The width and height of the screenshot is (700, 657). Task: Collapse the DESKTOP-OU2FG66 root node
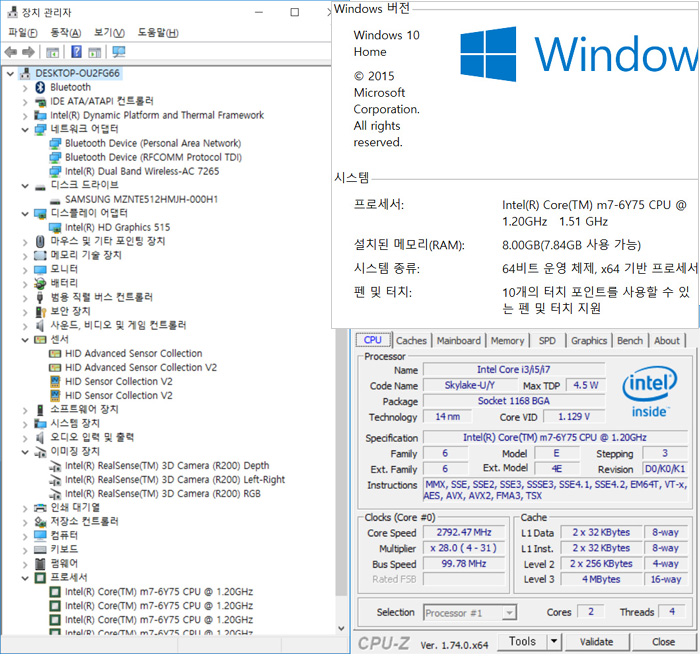(10, 74)
